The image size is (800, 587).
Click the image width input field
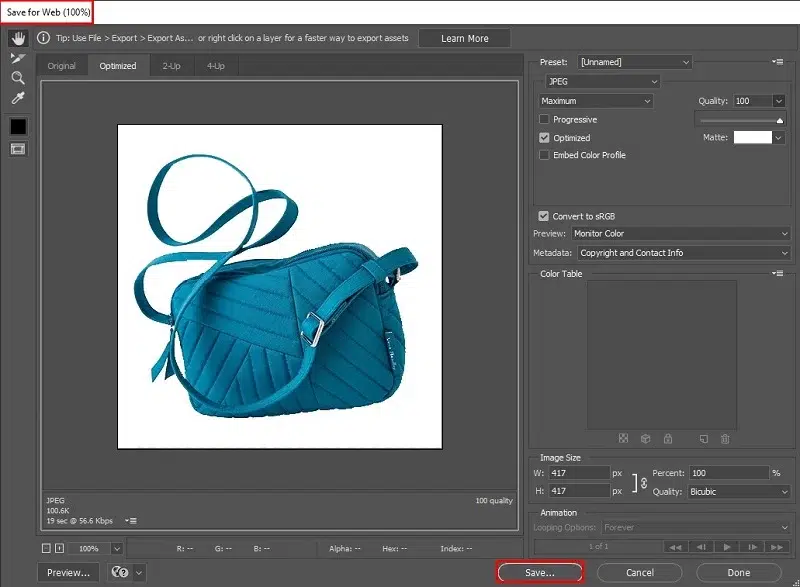point(579,473)
